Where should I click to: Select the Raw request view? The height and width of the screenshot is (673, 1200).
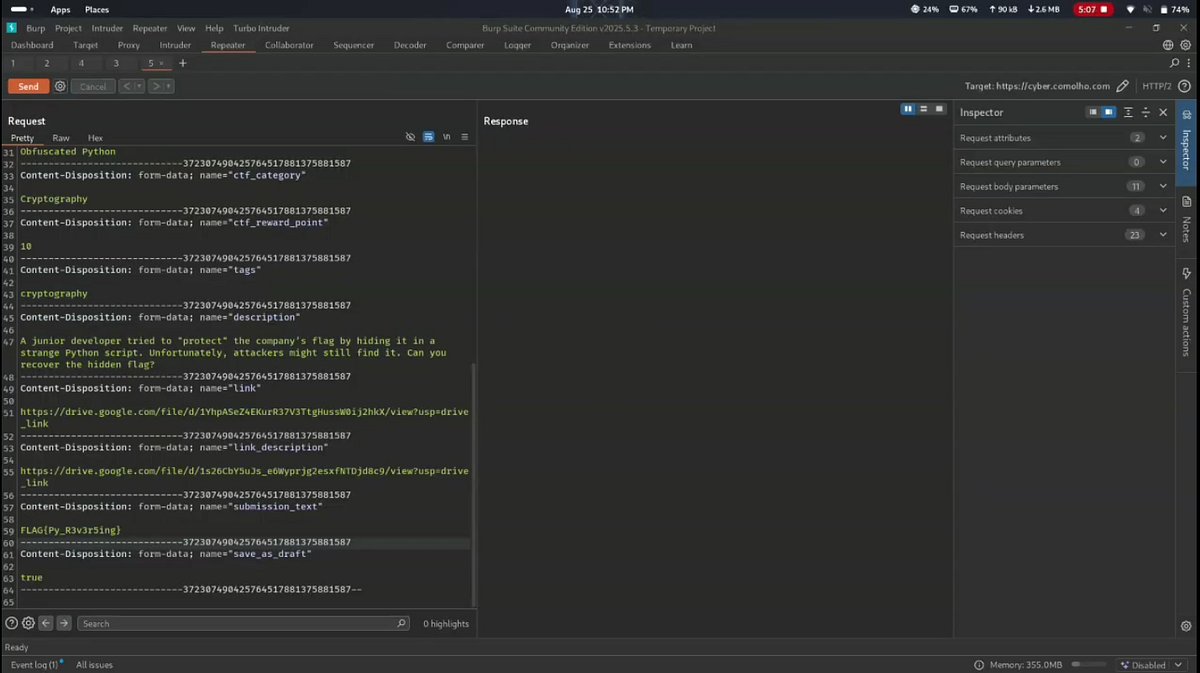[x=61, y=138]
